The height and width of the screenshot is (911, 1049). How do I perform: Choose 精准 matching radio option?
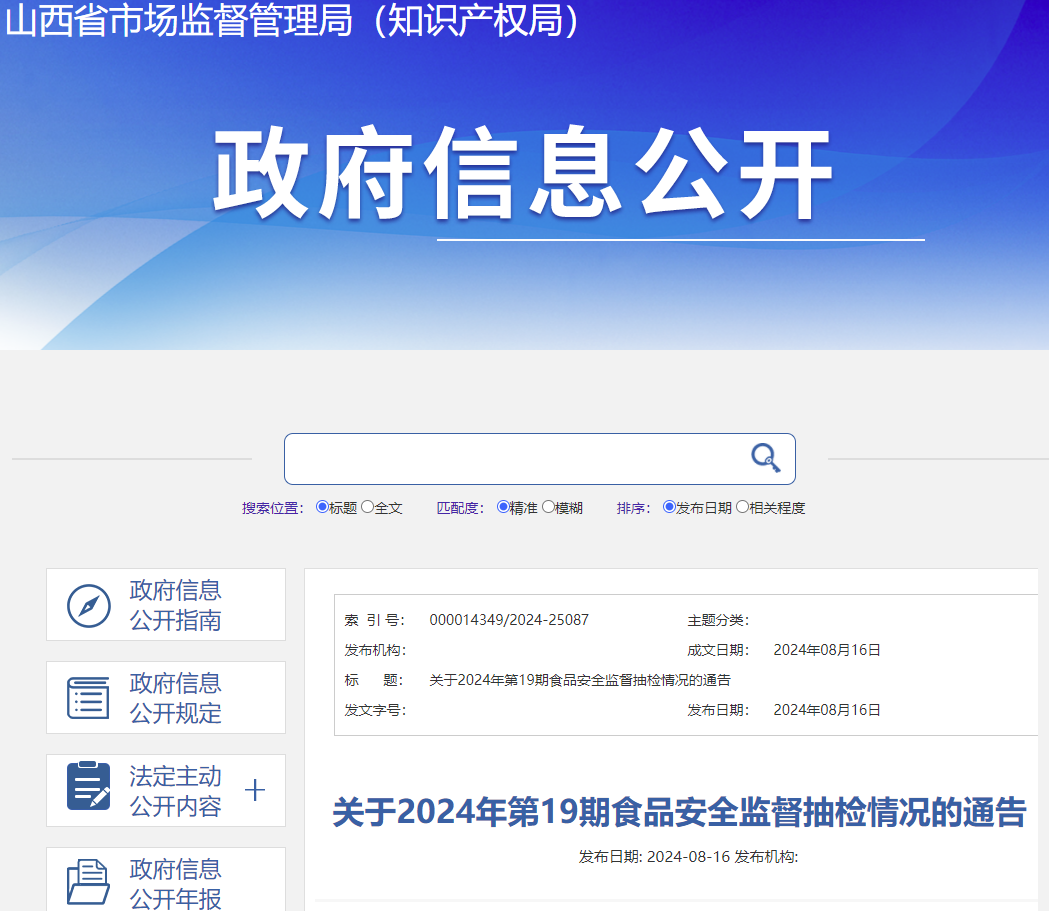coord(503,507)
